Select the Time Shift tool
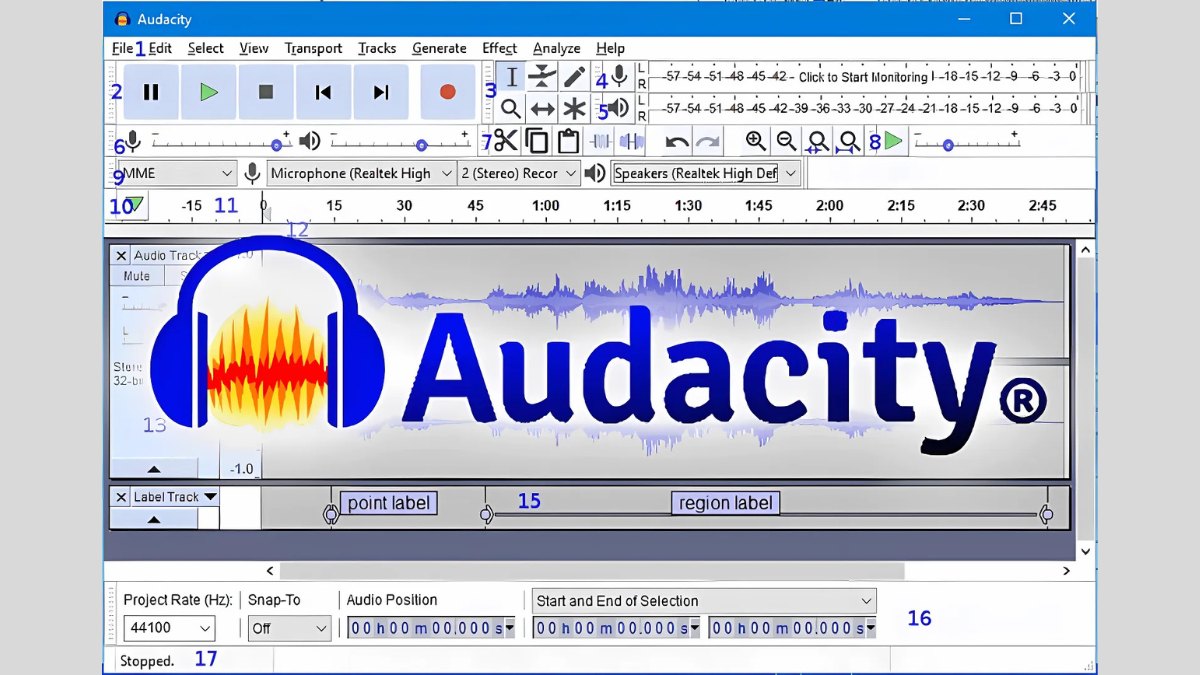The image size is (1200, 675). point(542,109)
